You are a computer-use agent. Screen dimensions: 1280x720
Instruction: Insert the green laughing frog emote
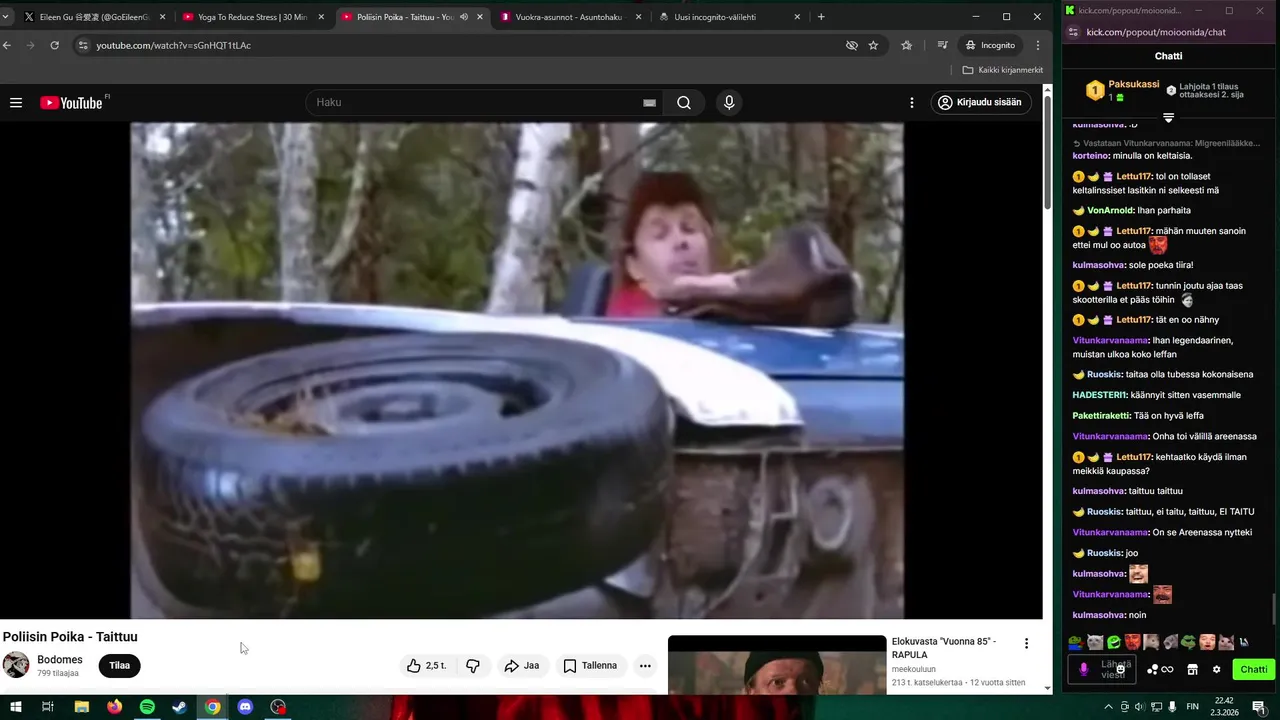pos(1113,642)
